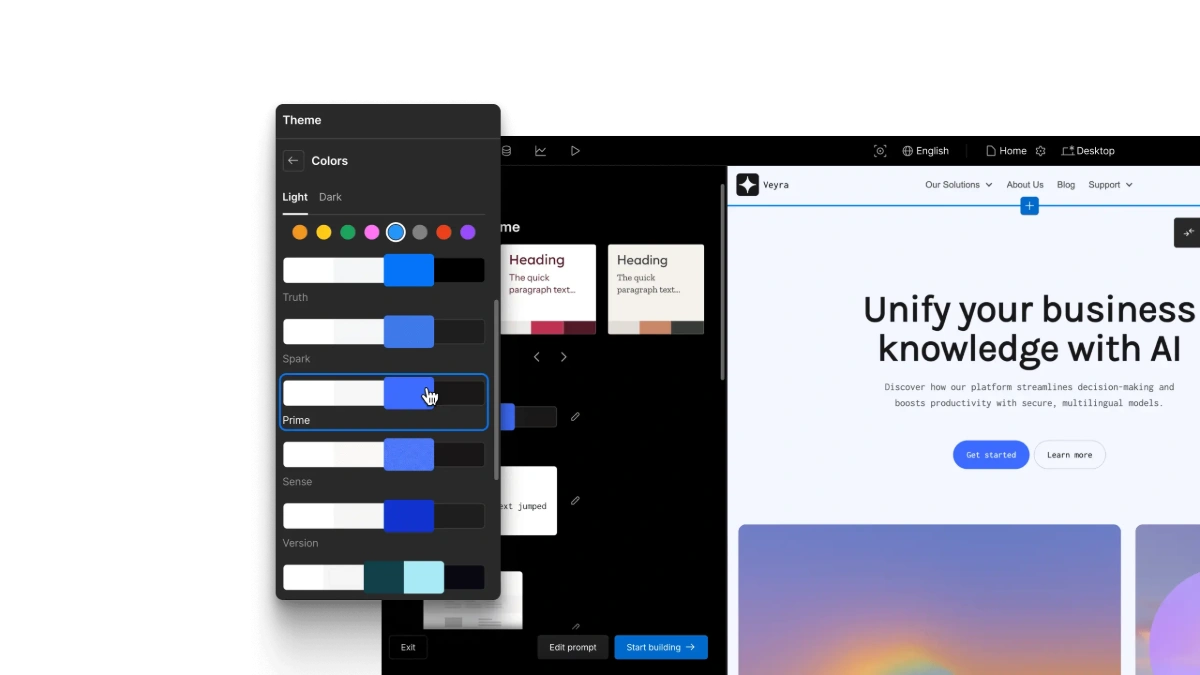Select the Truth color palette
Image resolution: width=1200 pixels, height=675 pixels.
[x=383, y=271]
